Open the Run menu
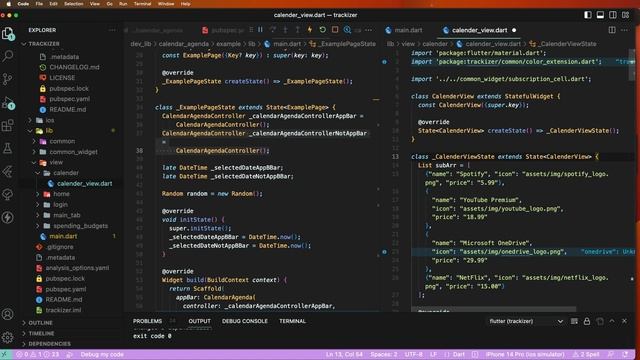Viewport: 640px width, 360px height. [123, 4]
